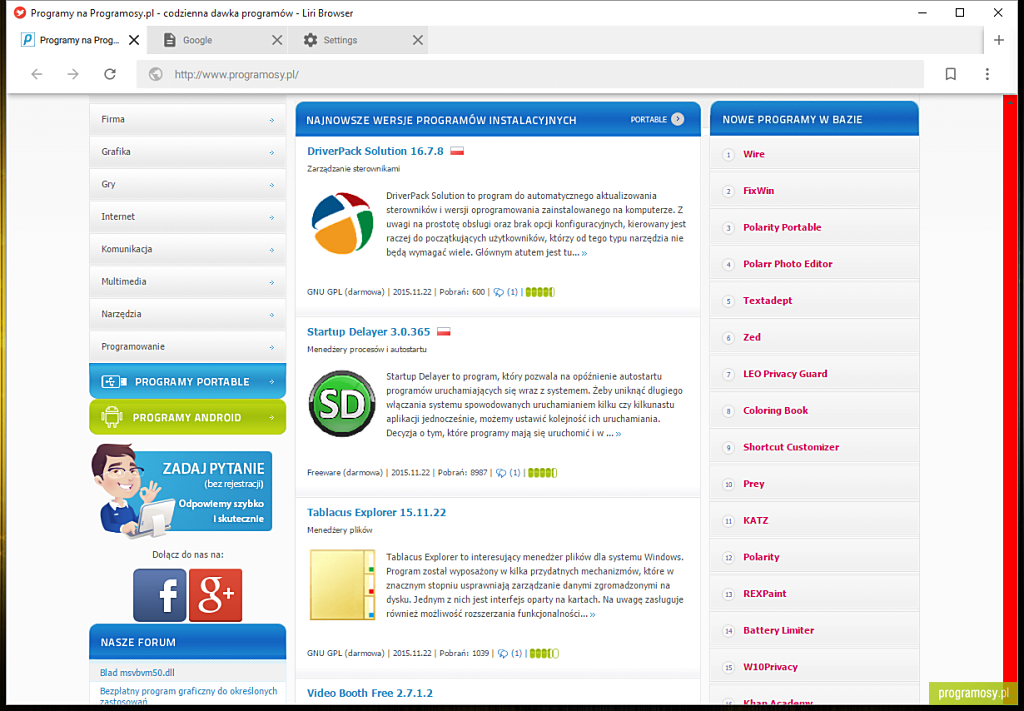This screenshot has width=1024, height=711.
Task: Open the Multimedia category
Action: click(x=187, y=282)
